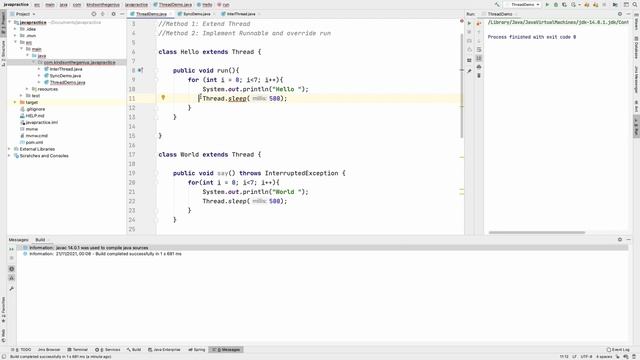The height and width of the screenshot is (360, 640).
Task: Select the Build tab in the Messages panel
Action: point(40,240)
